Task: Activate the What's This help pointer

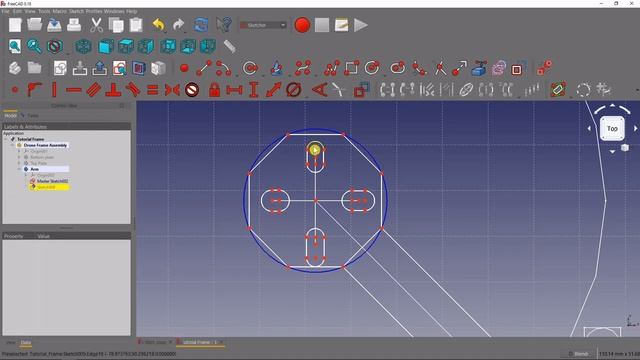Action: point(224,25)
